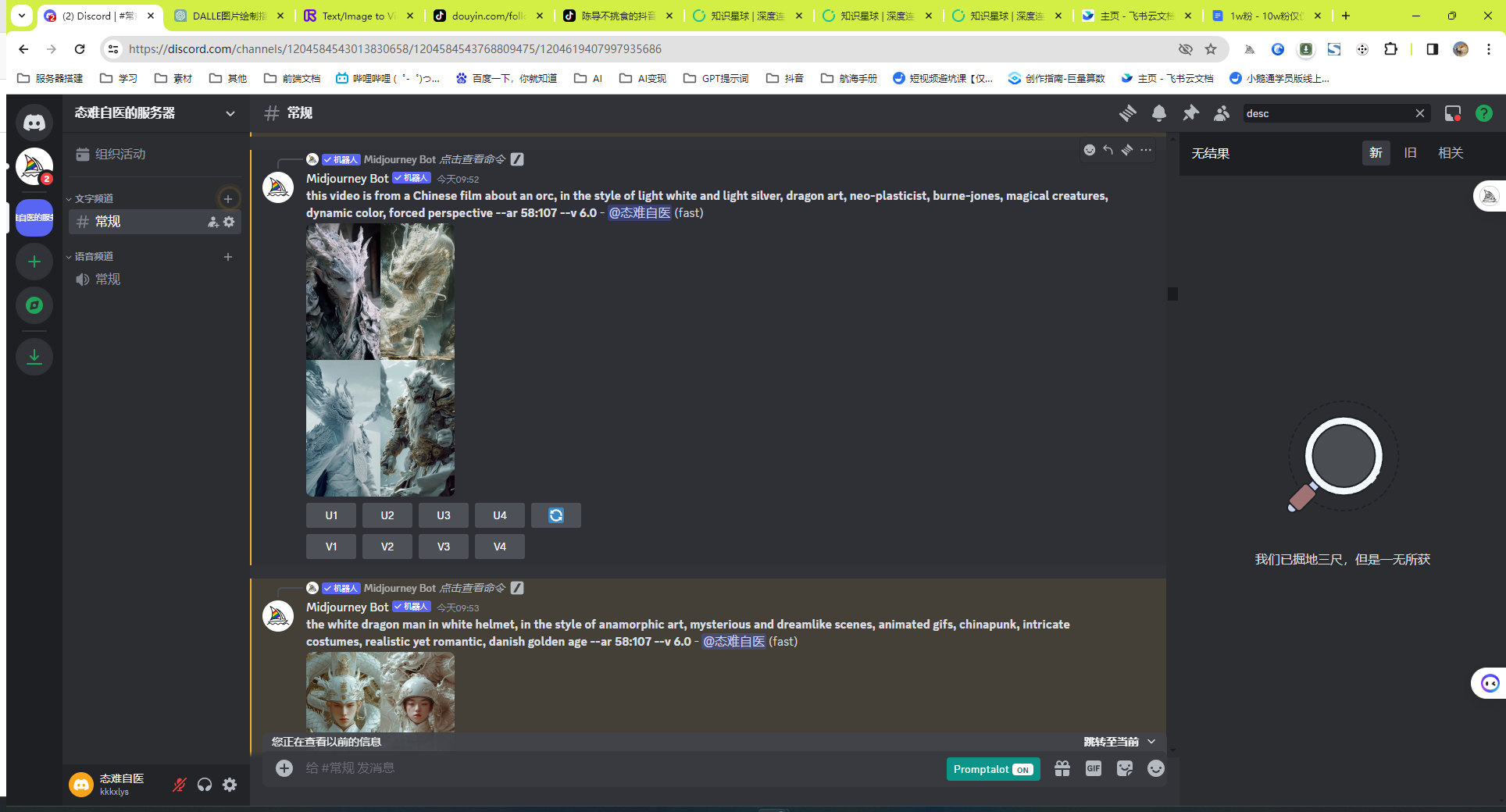This screenshot has width=1506, height=812.
Task: Create a new voice channel plus icon
Action: (228, 256)
